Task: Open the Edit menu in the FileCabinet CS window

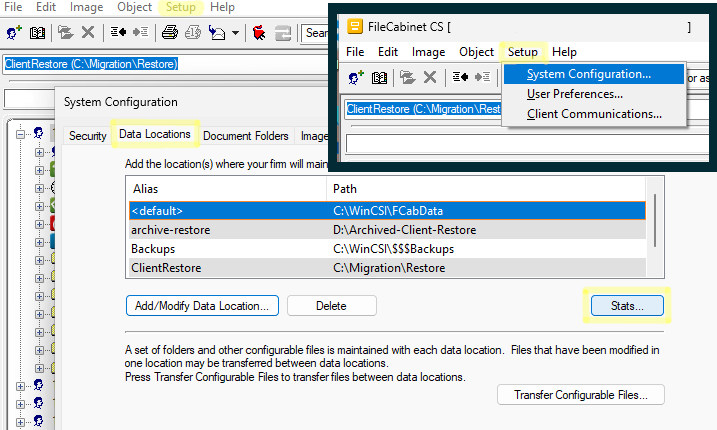Action: tap(388, 52)
